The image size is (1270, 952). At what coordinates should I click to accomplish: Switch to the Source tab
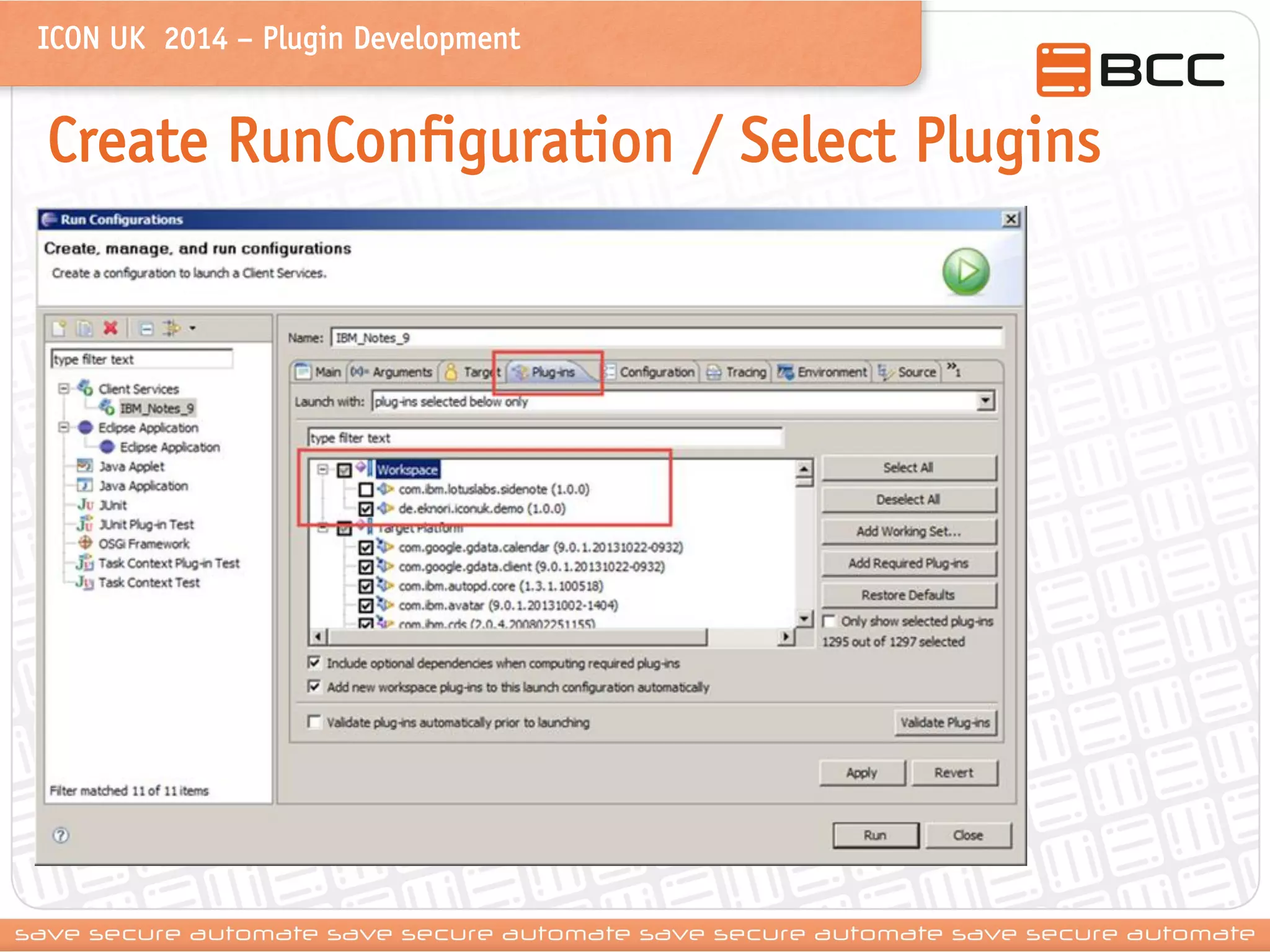pyautogui.click(x=907, y=372)
